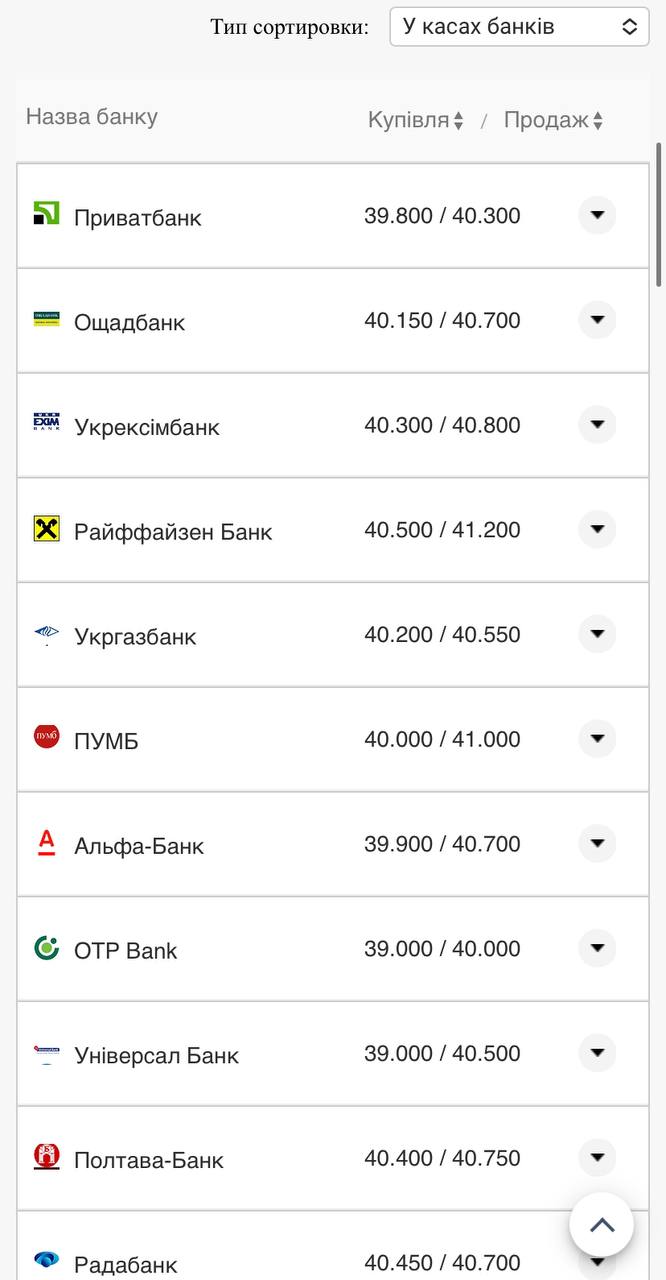The image size is (666, 1280).
Task: Click the Райффайзен Банк yellow logo
Action: point(46,528)
